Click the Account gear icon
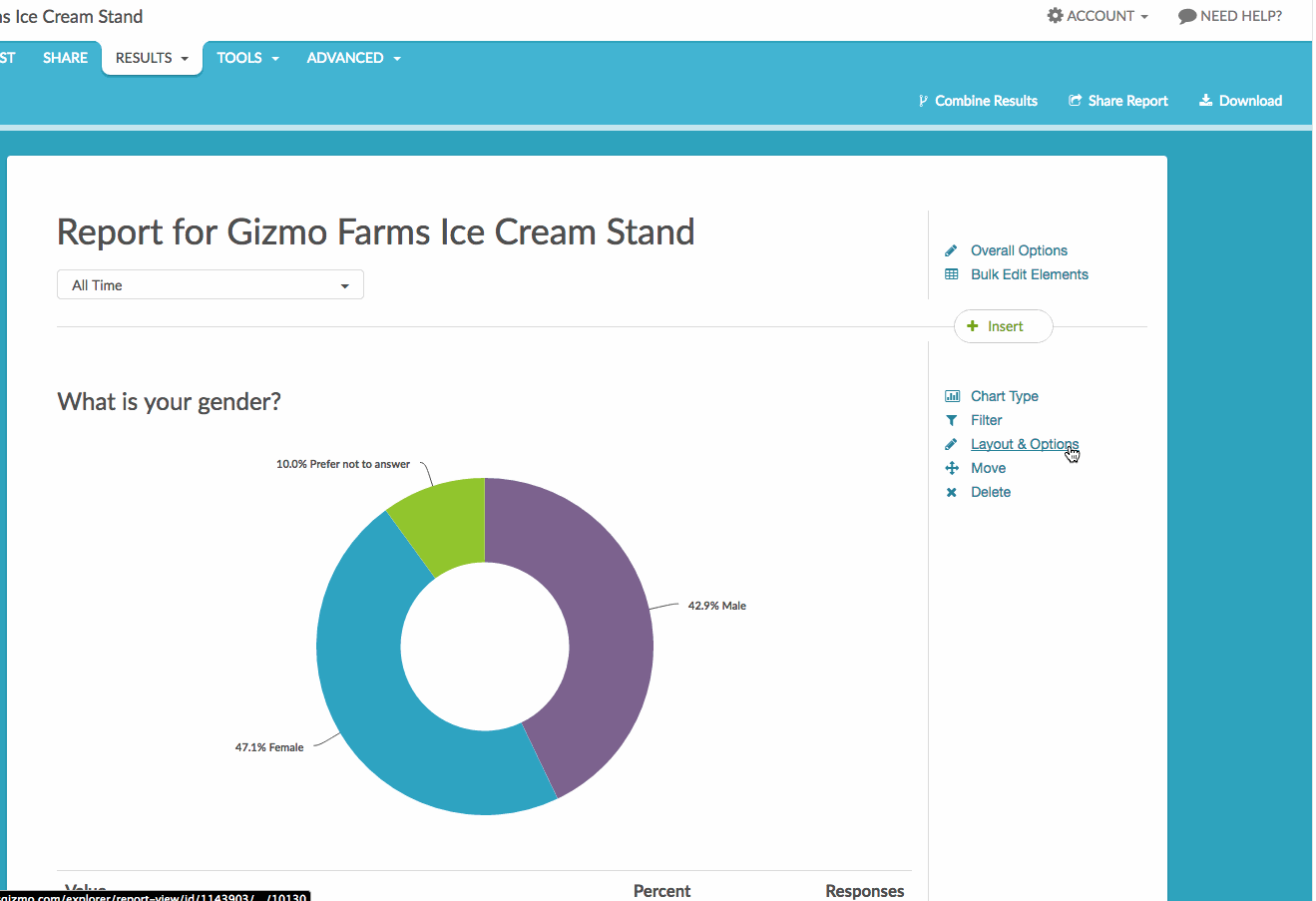The width and height of the screenshot is (1316, 901). pyautogui.click(x=1055, y=16)
